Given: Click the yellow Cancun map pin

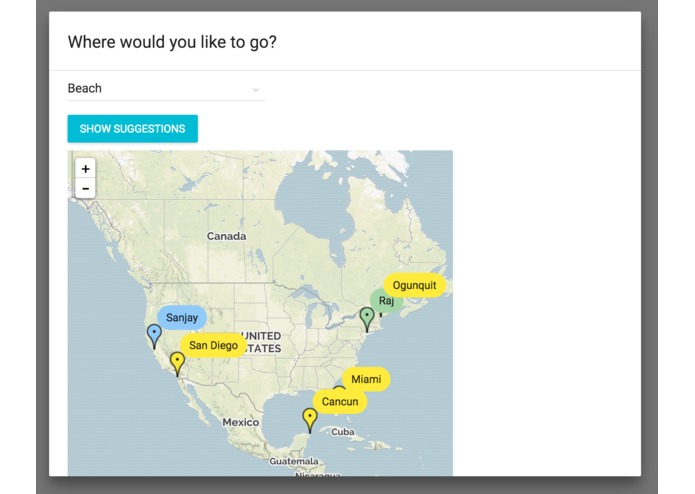Looking at the screenshot, I should [x=310, y=420].
